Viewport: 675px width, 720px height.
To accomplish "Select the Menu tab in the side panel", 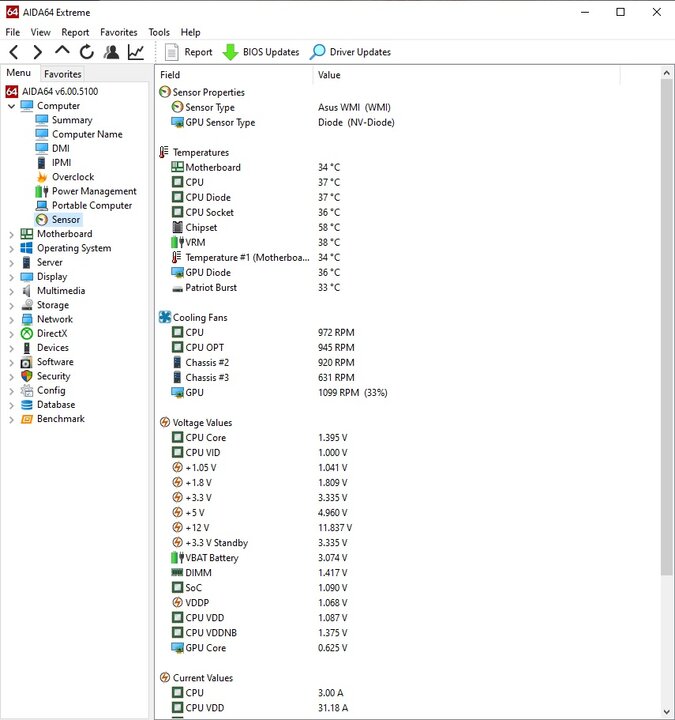I will coord(19,73).
